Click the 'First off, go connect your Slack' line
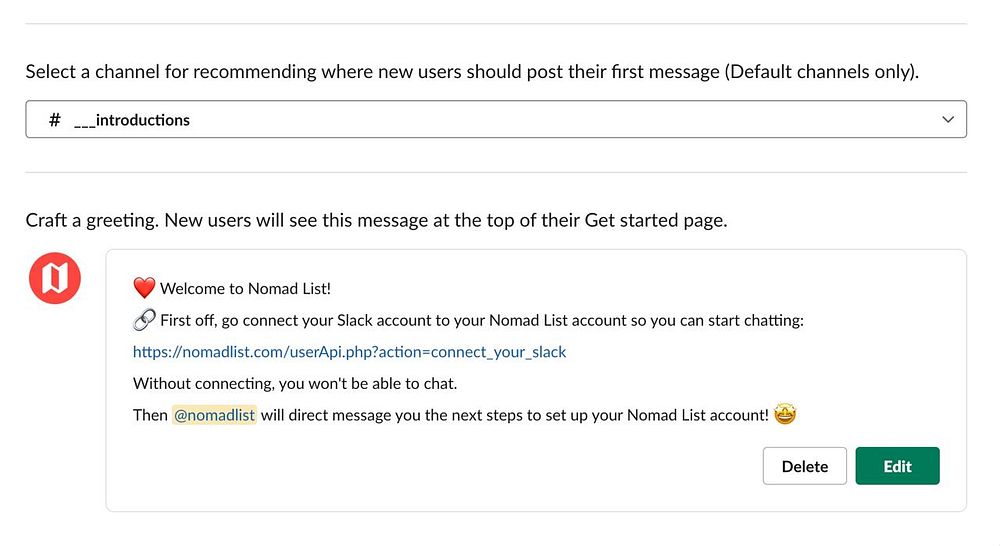The width and height of the screenshot is (1000, 546). pyautogui.click(x=482, y=321)
